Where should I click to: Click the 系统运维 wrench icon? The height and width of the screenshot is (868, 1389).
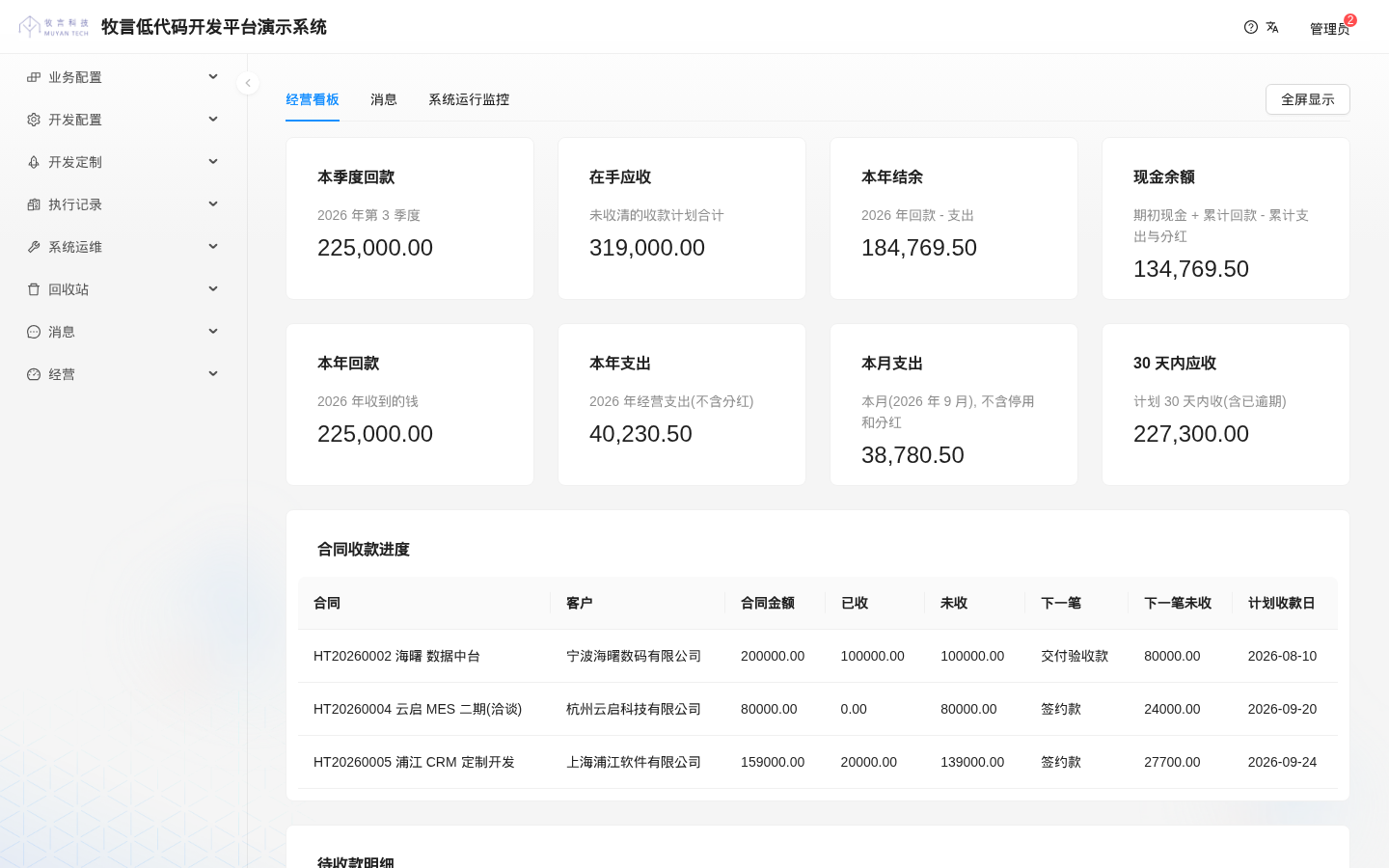[x=34, y=247]
